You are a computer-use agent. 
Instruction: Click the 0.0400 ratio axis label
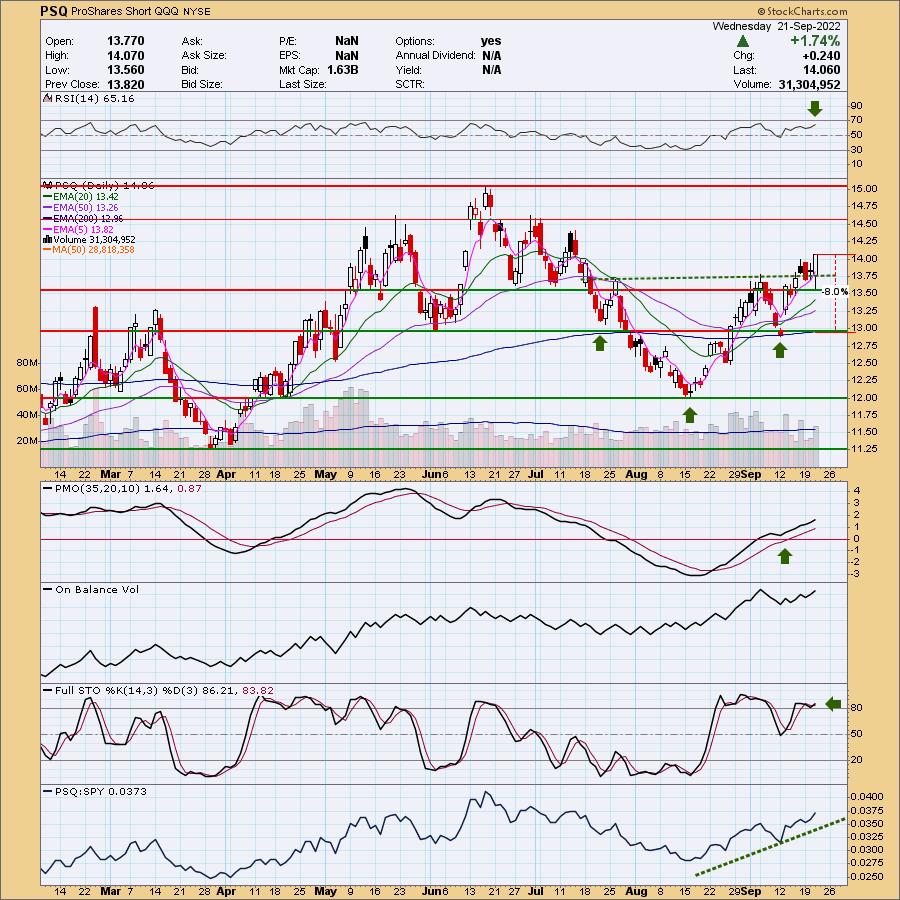pyautogui.click(x=866, y=797)
